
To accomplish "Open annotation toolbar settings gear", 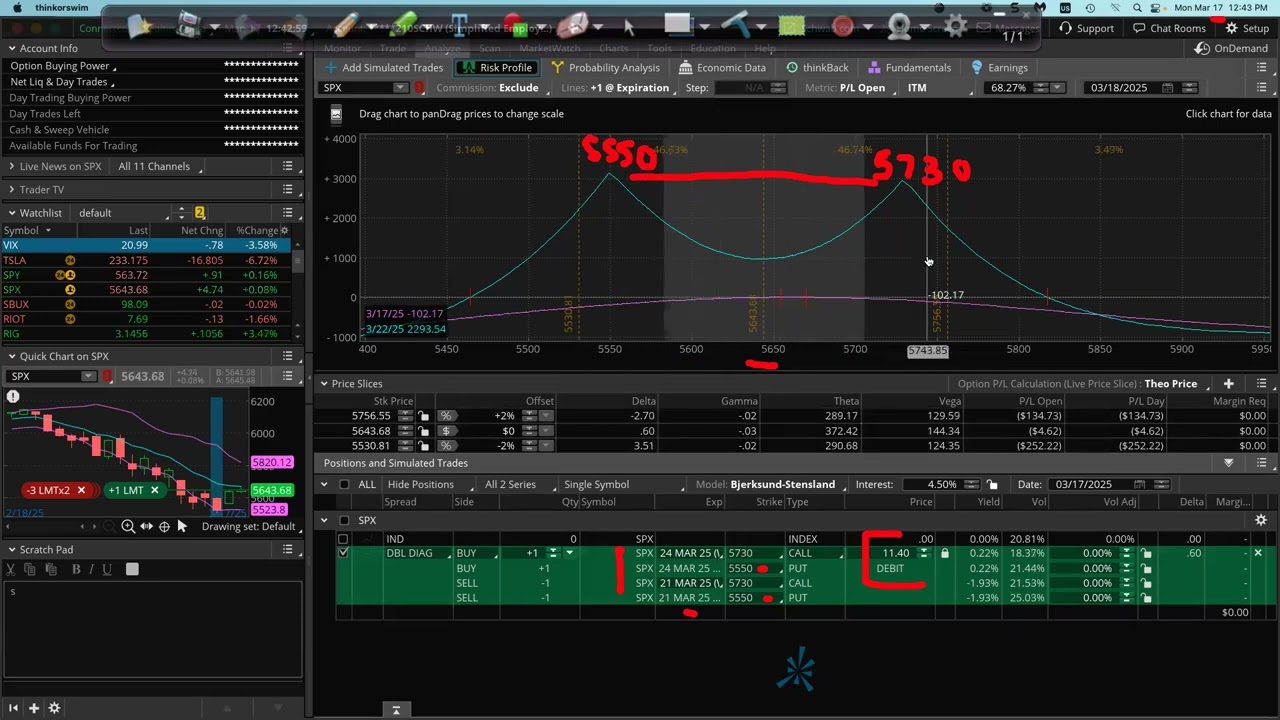I will tap(956, 27).
